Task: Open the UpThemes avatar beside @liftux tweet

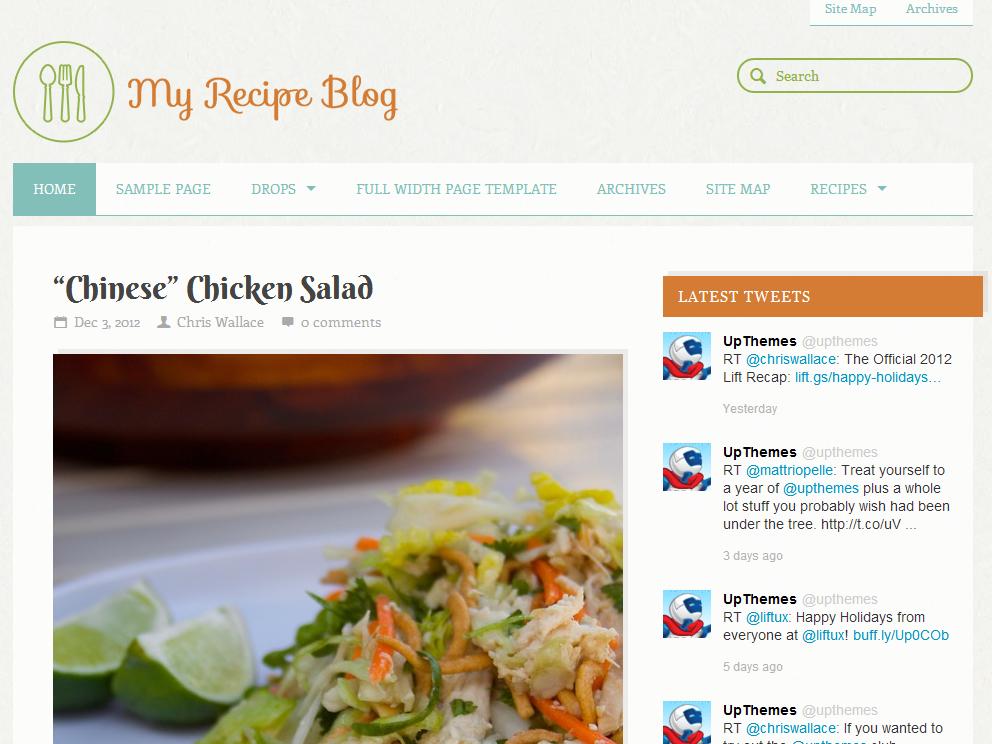Action: (x=686, y=614)
